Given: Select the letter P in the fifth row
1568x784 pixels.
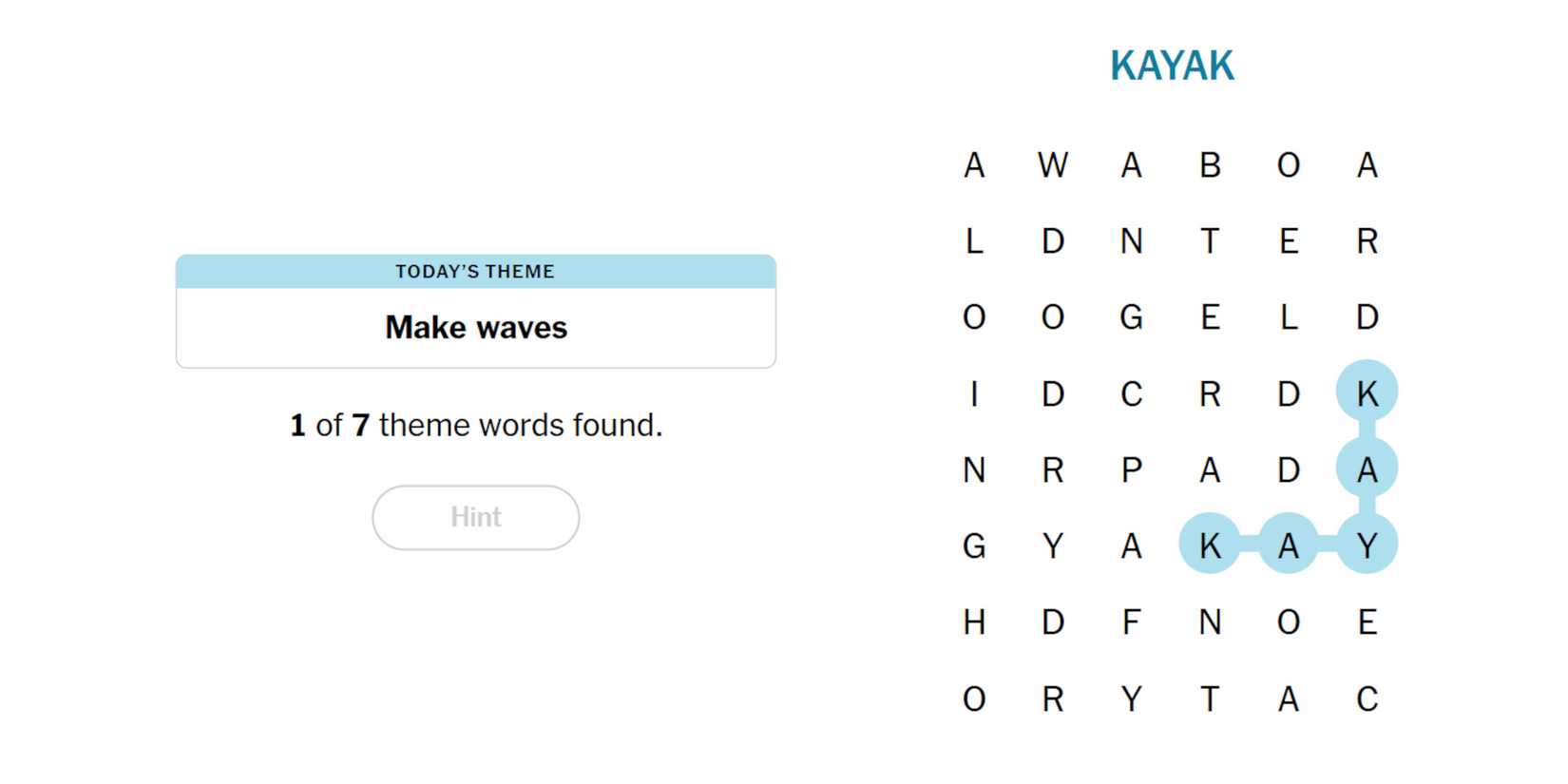Looking at the screenshot, I should pyautogui.click(x=1131, y=469).
